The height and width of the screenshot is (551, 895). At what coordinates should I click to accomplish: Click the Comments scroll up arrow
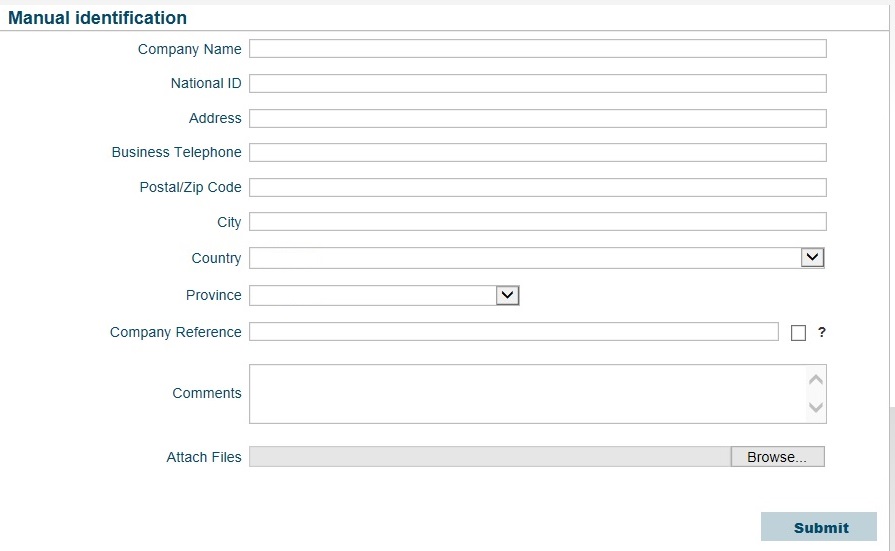(816, 380)
